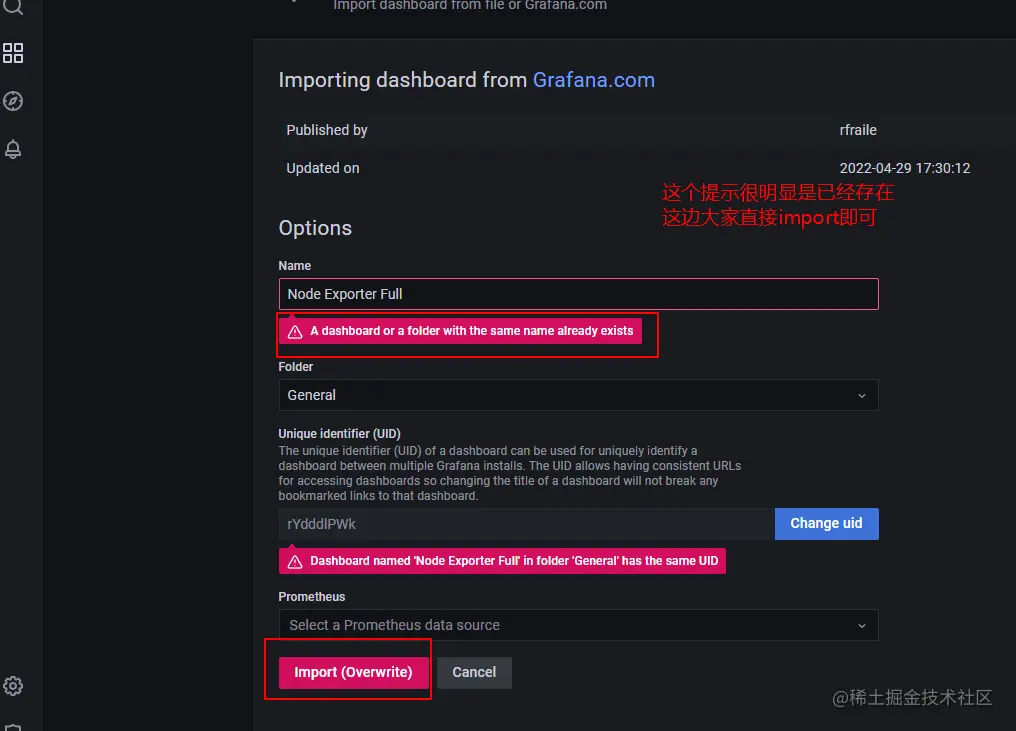Click the same-name-already-exists error message

point(471,331)
